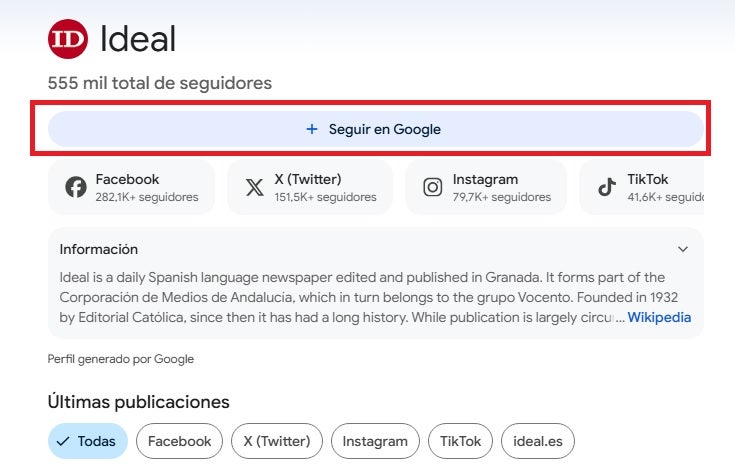
Task: Click the checkmark on the Todas chip
Action: [x=63, y=441]
